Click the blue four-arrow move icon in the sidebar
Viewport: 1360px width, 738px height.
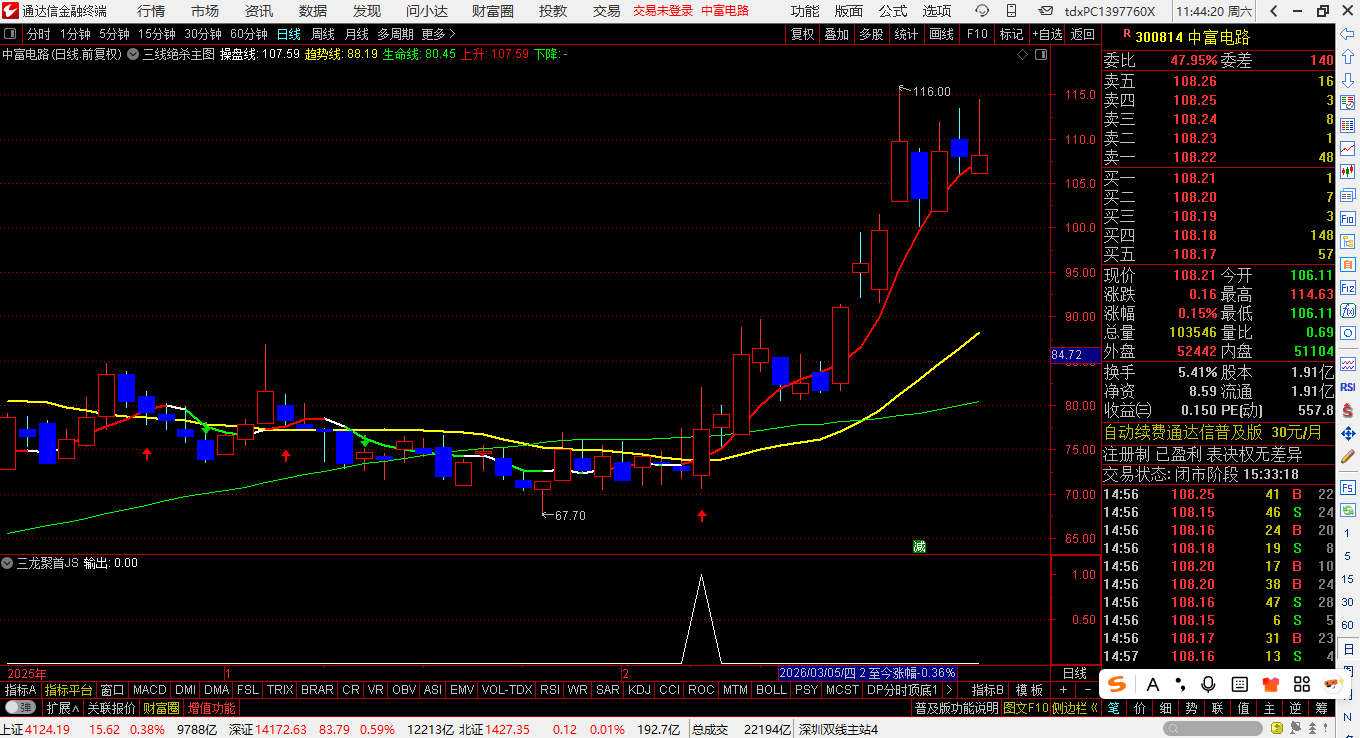coord(1349,433)
